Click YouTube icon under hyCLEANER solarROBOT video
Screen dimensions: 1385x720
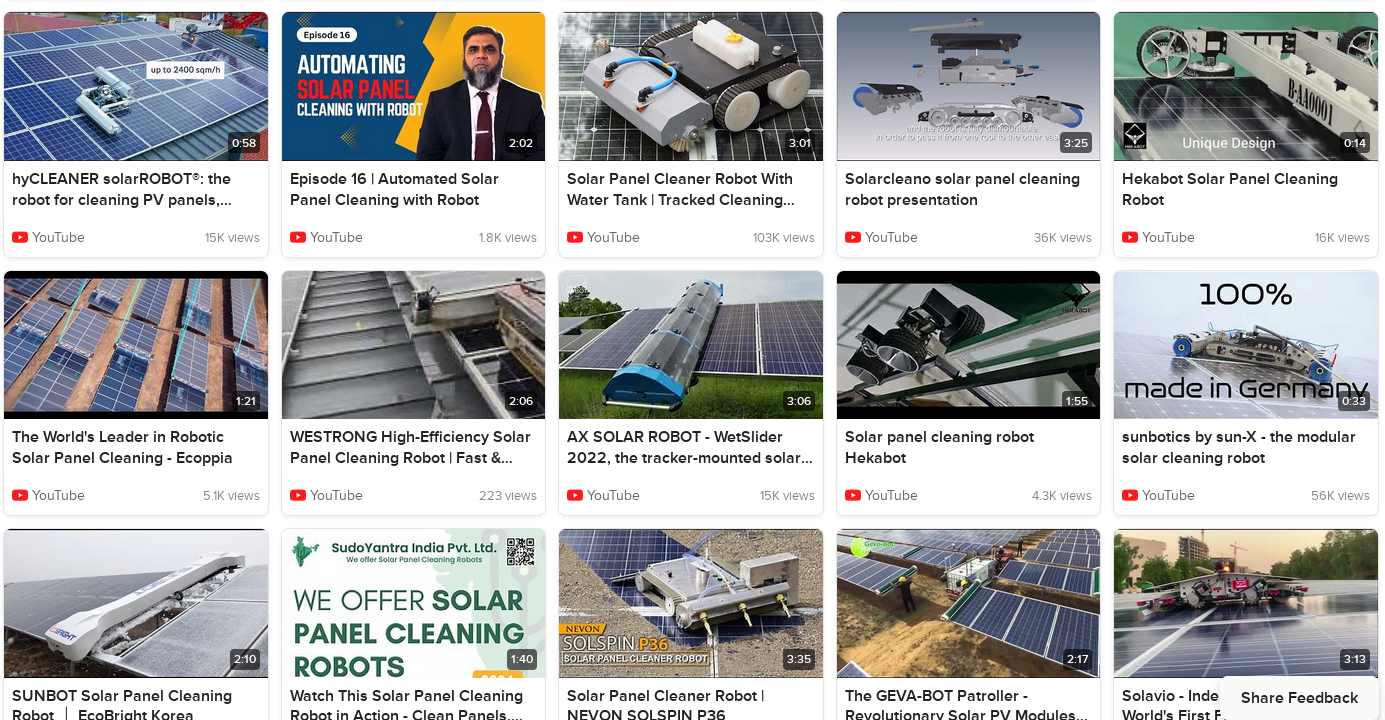tap(20, 238)
